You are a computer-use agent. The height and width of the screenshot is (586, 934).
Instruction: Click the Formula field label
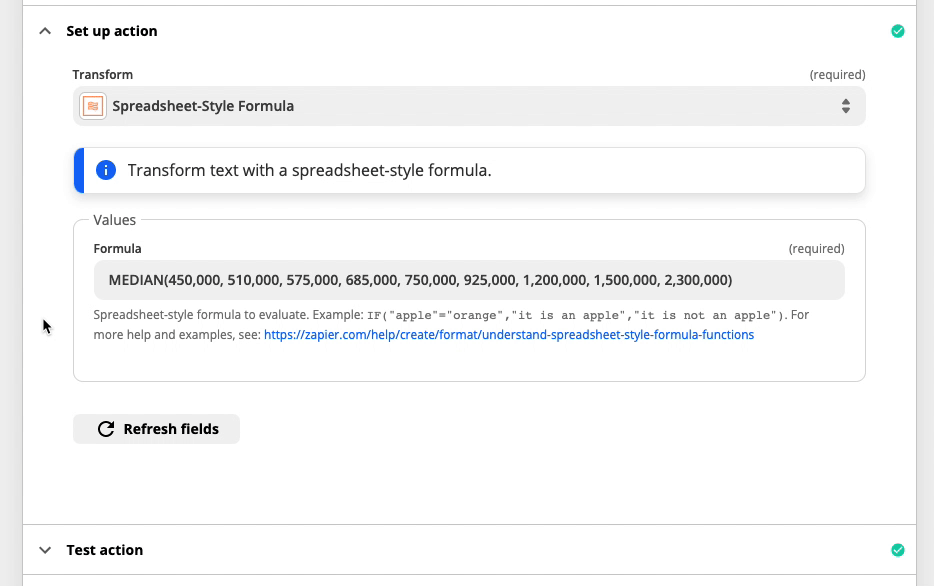(117, 248)
